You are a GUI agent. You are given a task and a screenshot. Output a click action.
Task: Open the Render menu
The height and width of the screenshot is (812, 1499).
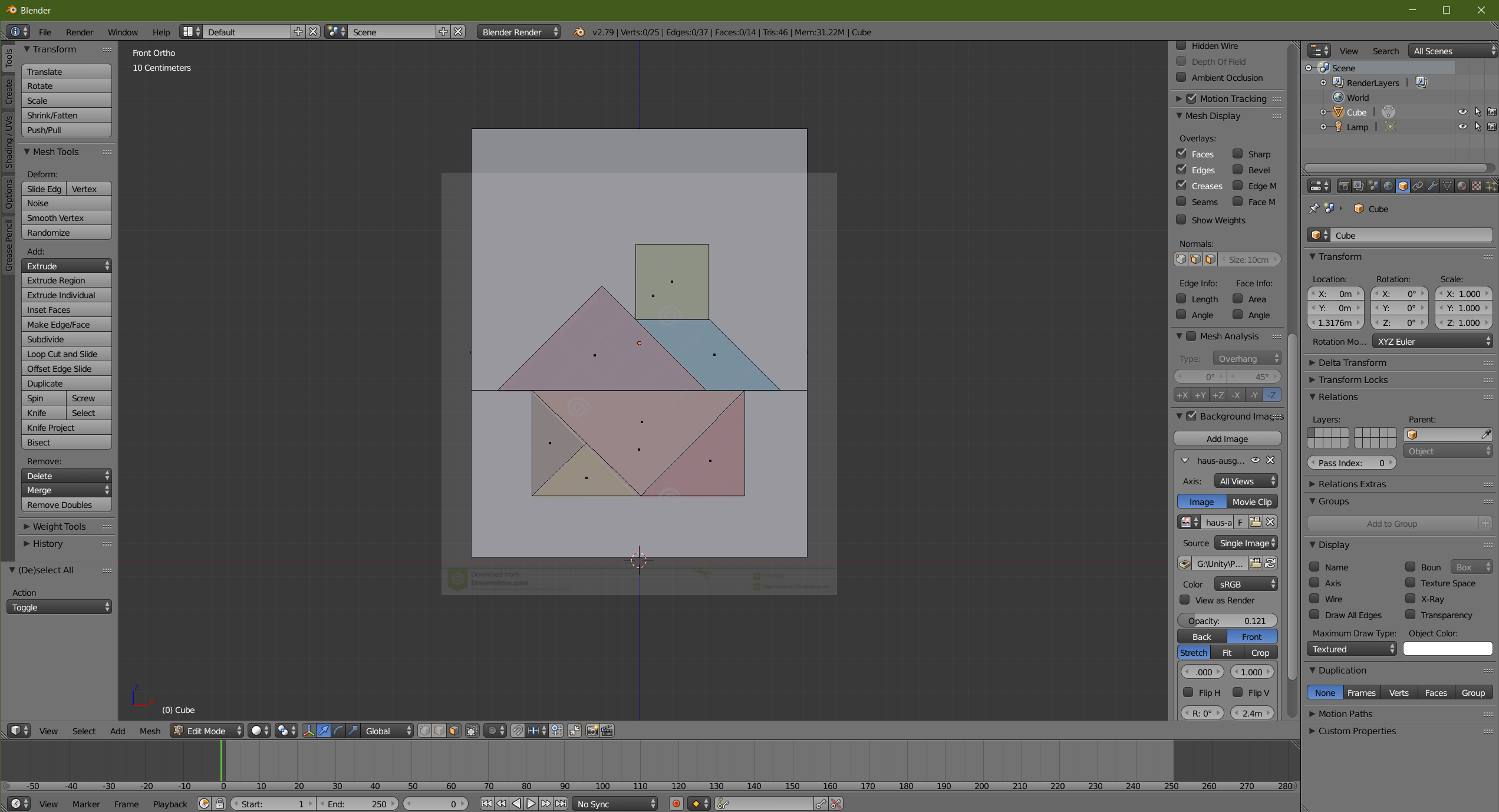point(80,32)
